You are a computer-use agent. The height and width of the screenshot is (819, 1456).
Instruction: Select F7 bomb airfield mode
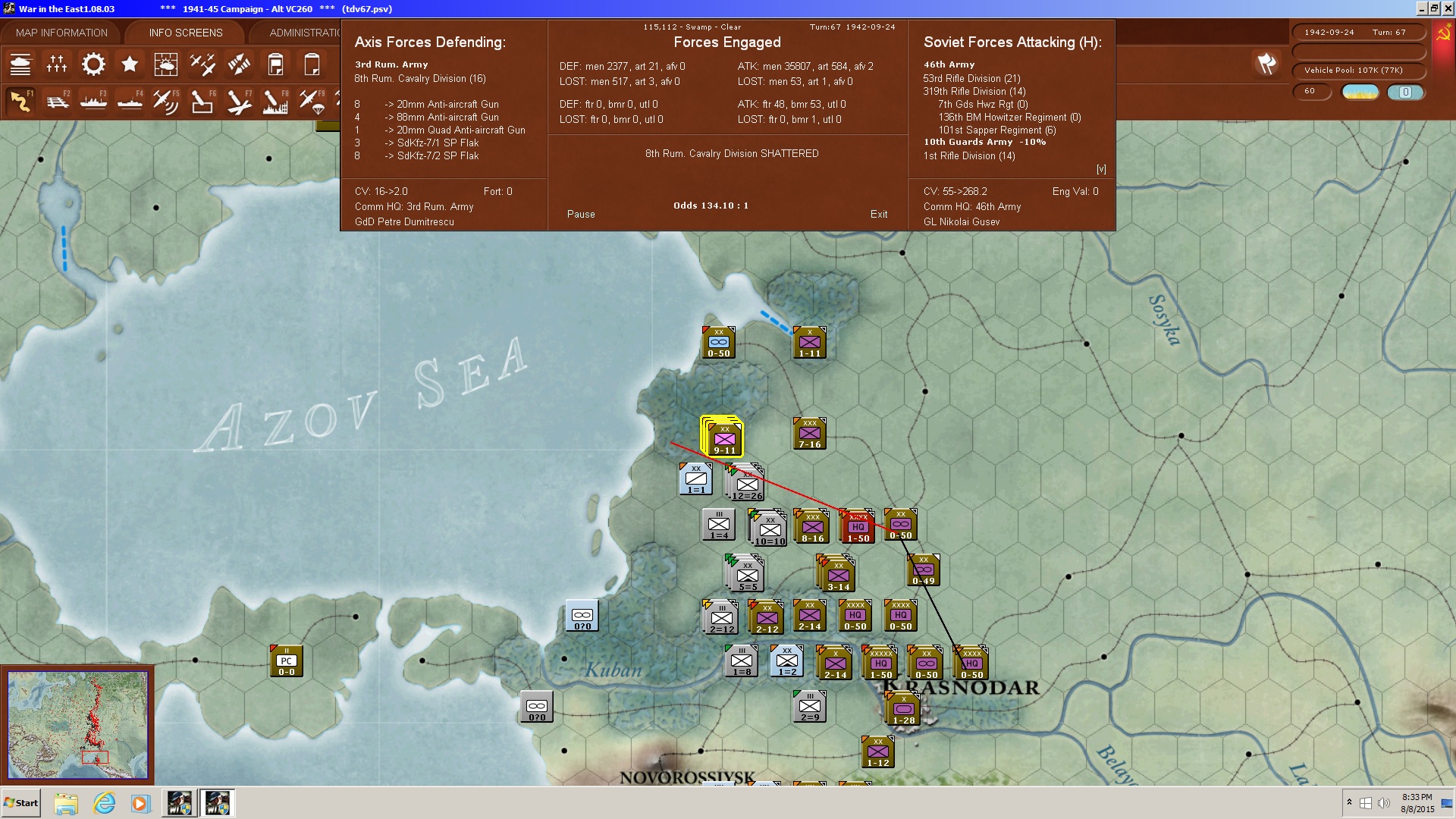239,102
